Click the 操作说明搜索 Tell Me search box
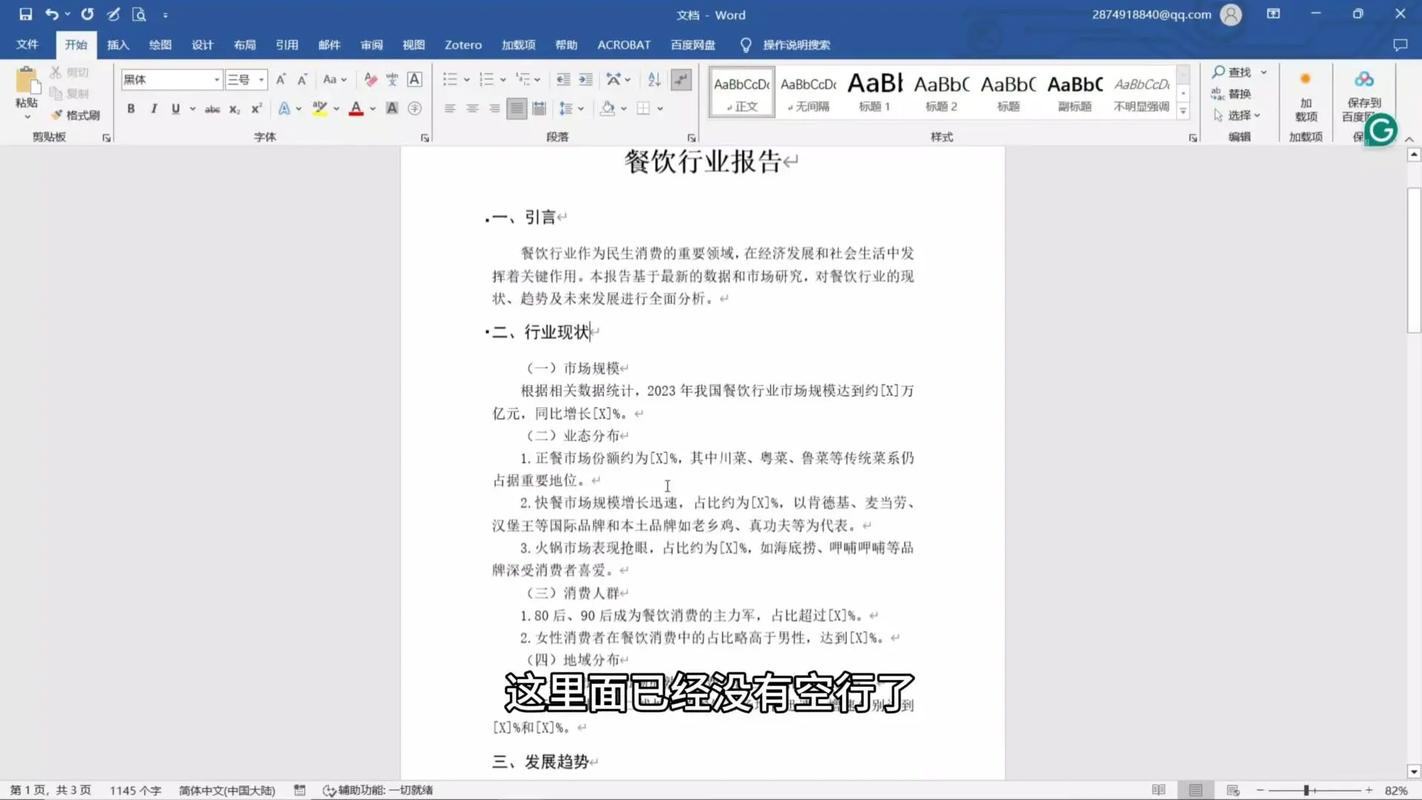1422x800 pixels. tap(796, 45)
